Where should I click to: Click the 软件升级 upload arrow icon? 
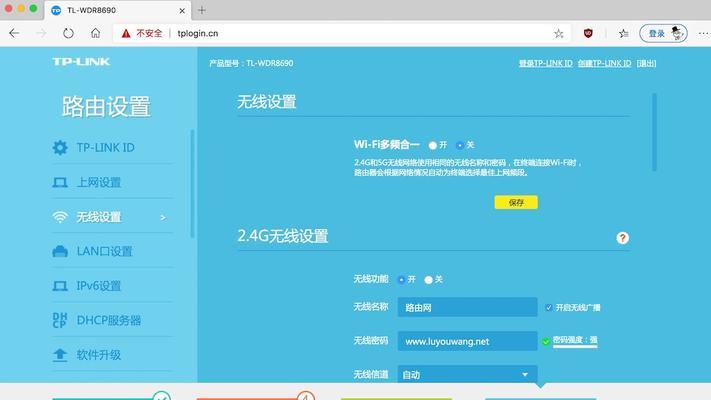coord(60,355)
